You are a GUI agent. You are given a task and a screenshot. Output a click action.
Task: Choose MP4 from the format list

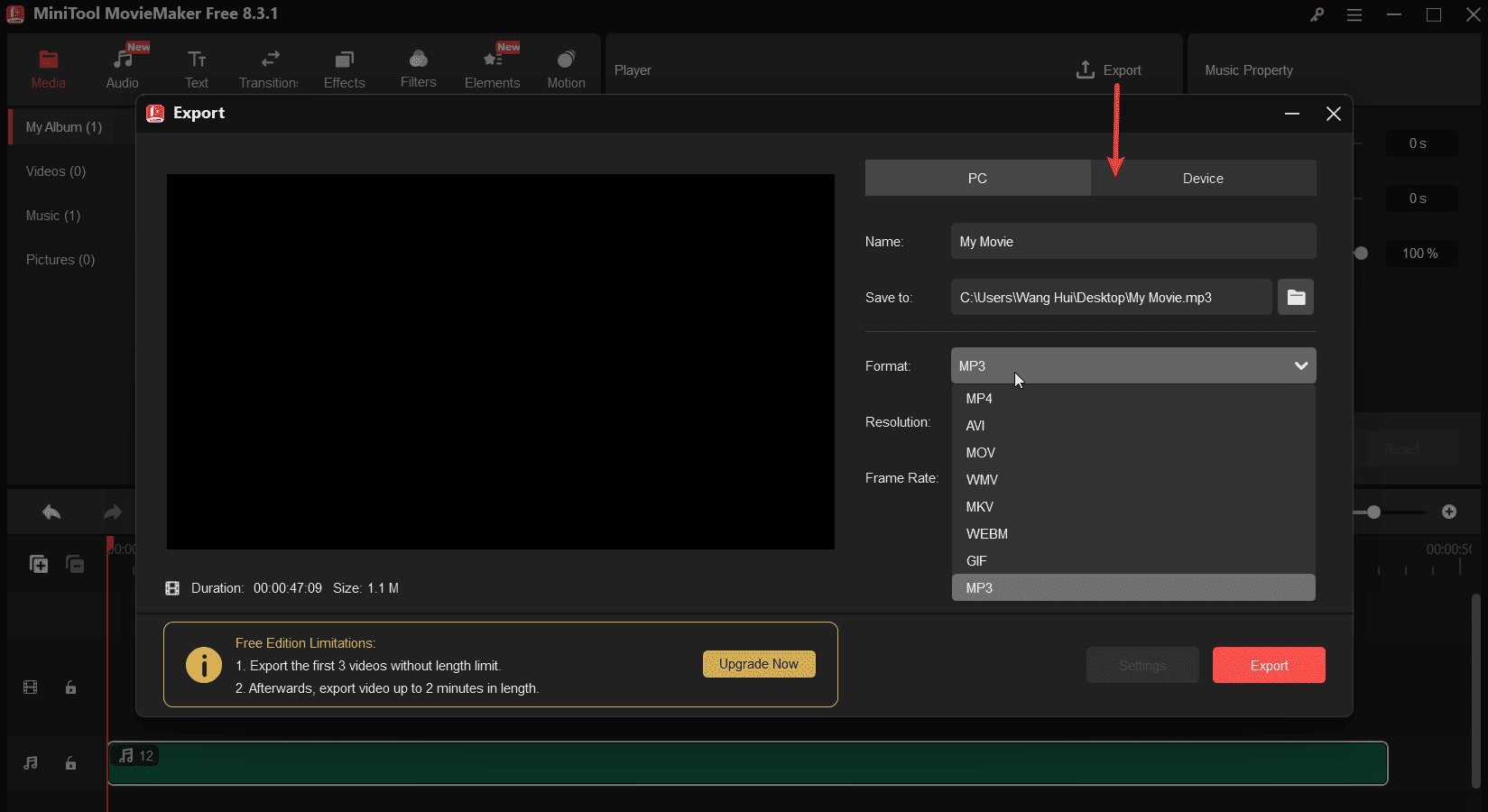[x=979, y=399]
